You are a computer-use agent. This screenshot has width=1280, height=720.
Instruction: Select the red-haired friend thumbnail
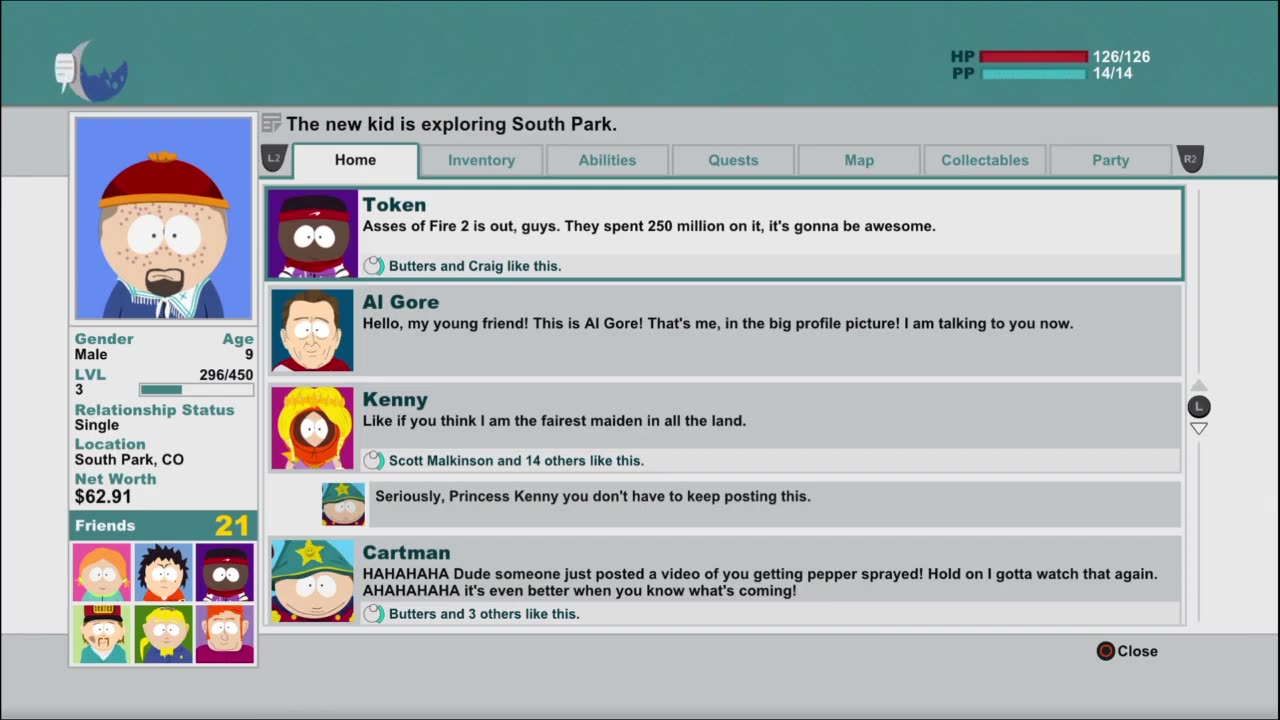click(x=224, y=634)
